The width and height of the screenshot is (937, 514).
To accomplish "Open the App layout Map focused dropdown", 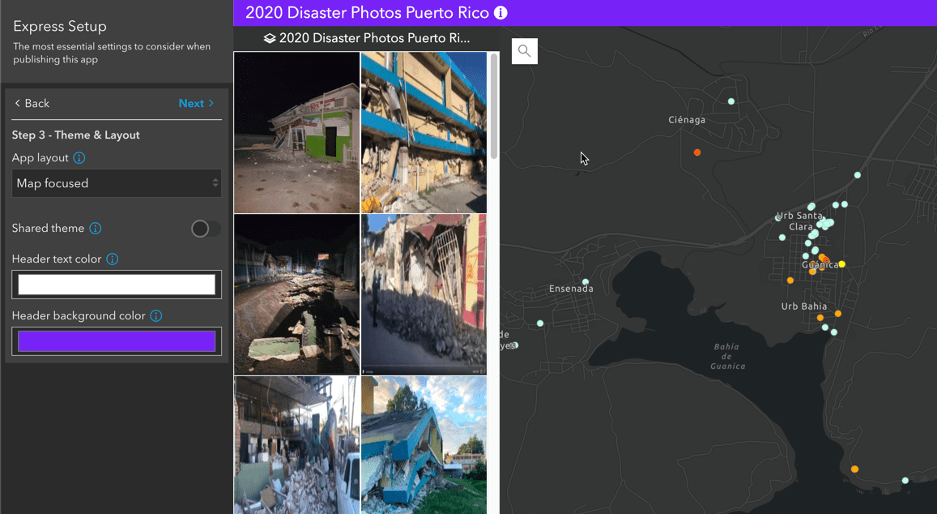I will (117, 183).
